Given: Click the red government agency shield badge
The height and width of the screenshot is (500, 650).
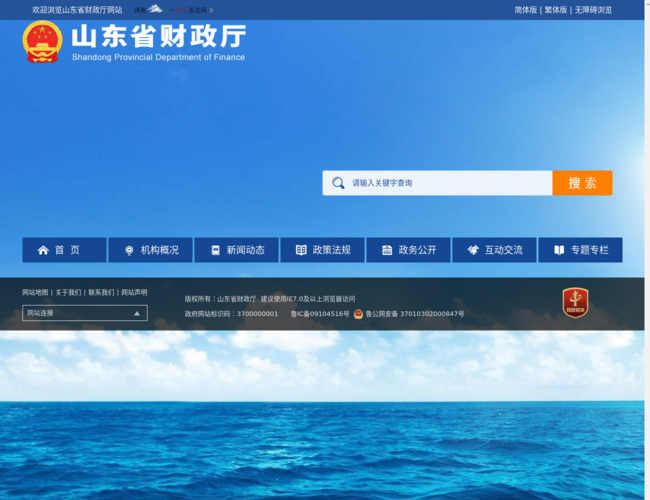Looking at the screenshot, I should coord(575,303).
